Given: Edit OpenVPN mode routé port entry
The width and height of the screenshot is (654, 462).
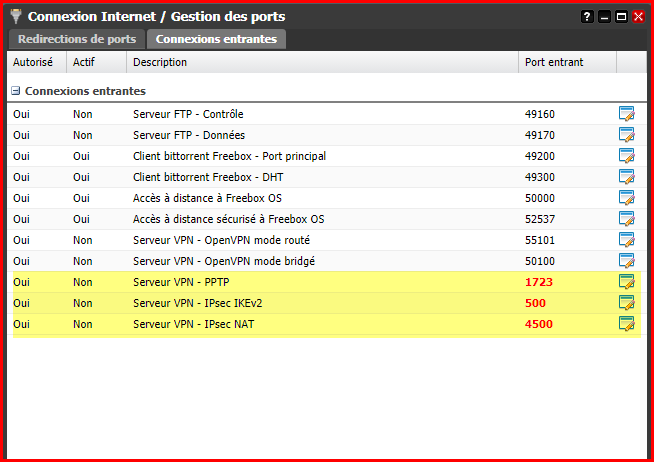Looking at the screenshot, I should tap(626, 240).
